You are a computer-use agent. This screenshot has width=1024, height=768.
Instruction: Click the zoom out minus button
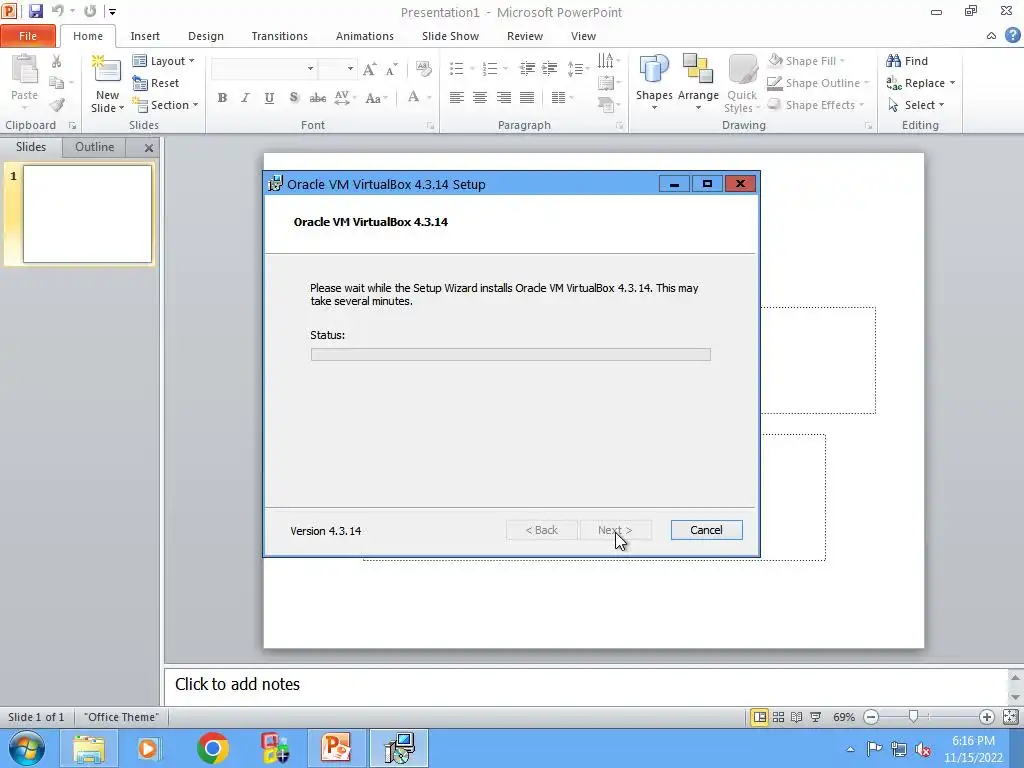click(871, 717)
